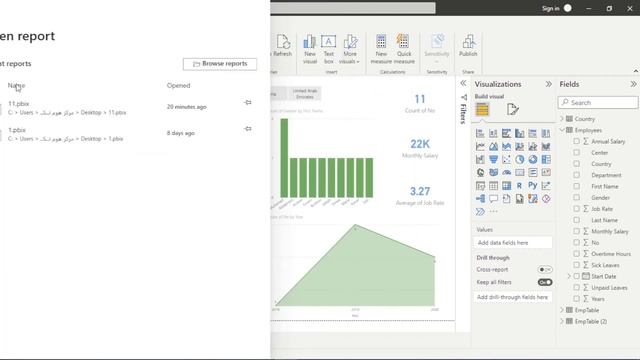Select the Clustered column chart visual

click(x=519, y=133)
